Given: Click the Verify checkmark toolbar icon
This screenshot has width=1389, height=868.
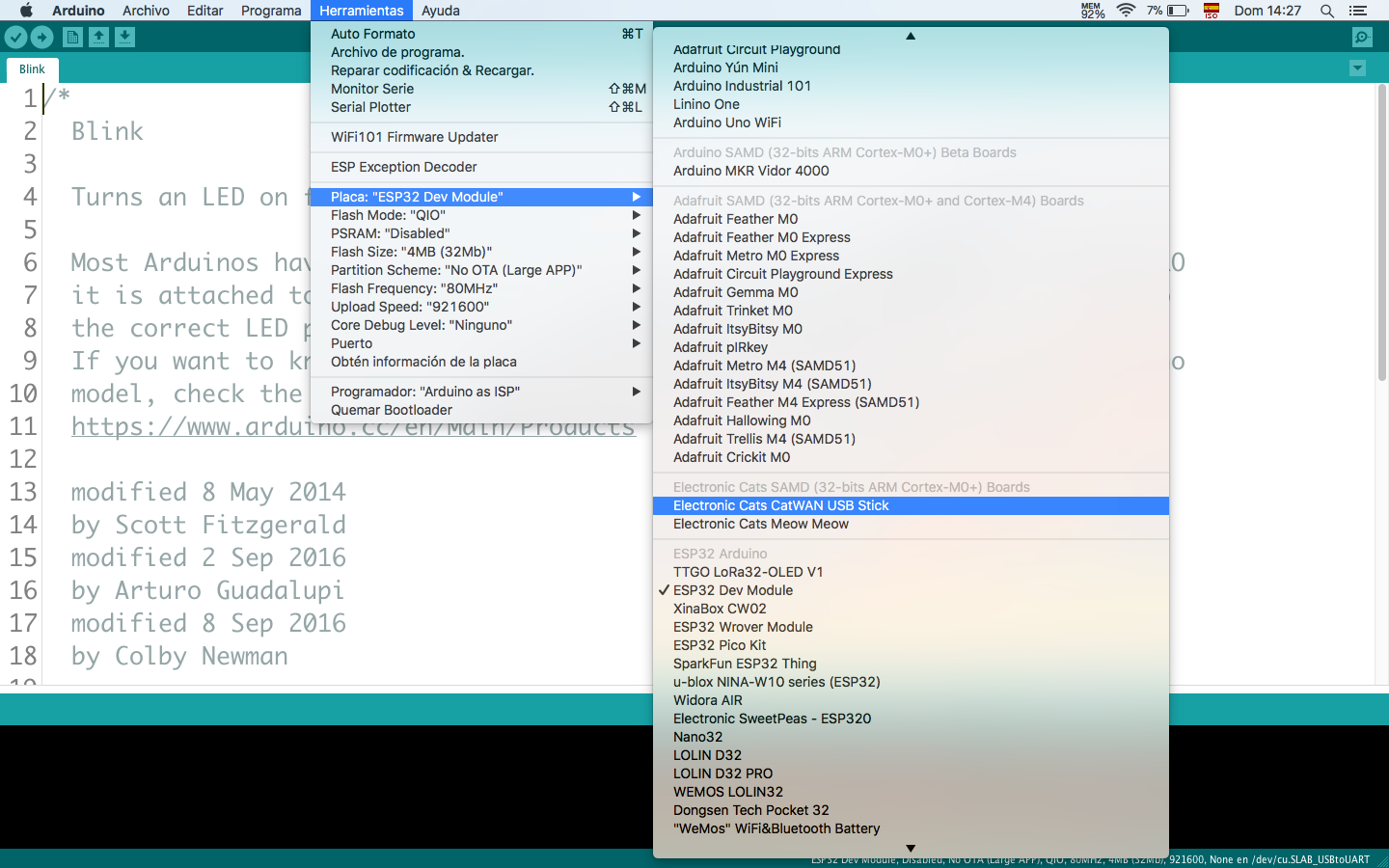Looking at the screenshot, I should pyautogui.click(x=16, y=37).
